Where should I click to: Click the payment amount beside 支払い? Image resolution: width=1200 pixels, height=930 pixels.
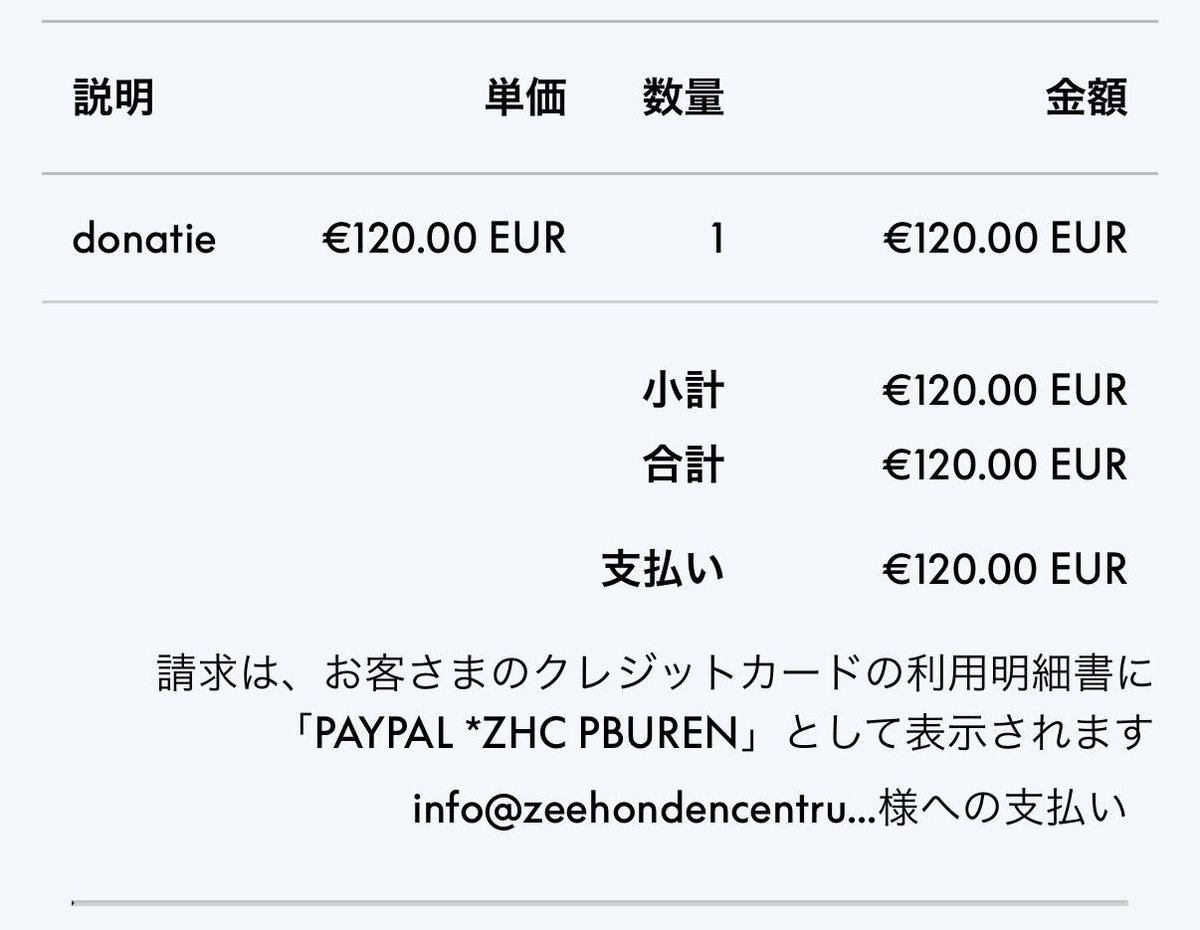1005,569
